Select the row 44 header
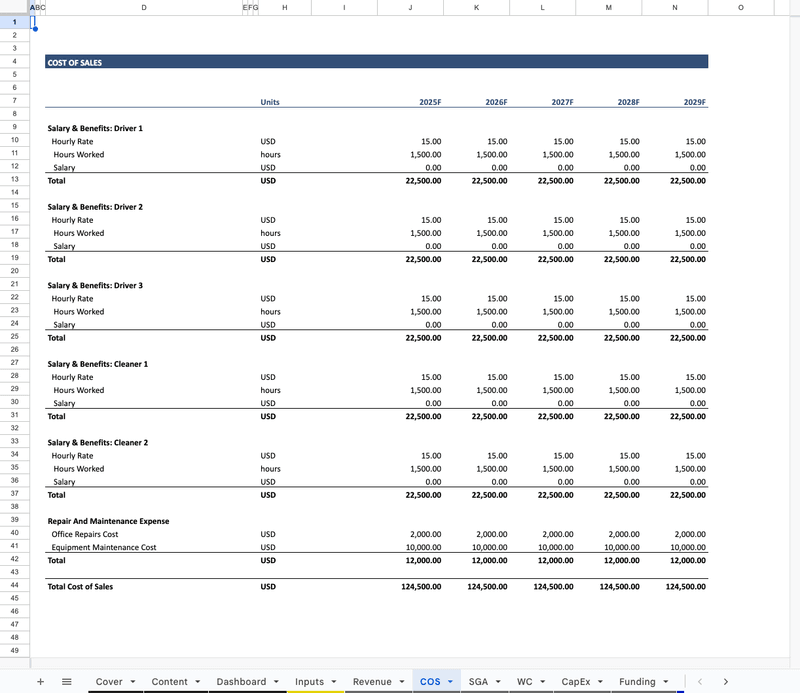Screen dimensions: 800x693 point(15,586)
